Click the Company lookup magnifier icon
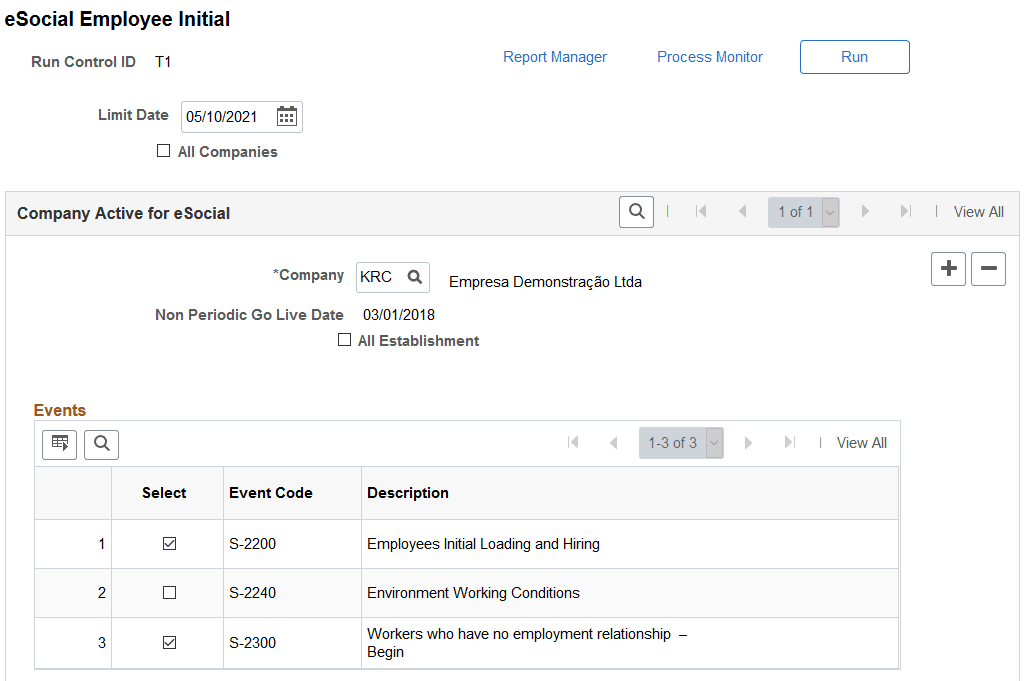The height and width of the screenshot is (681, 1031). 415,277
